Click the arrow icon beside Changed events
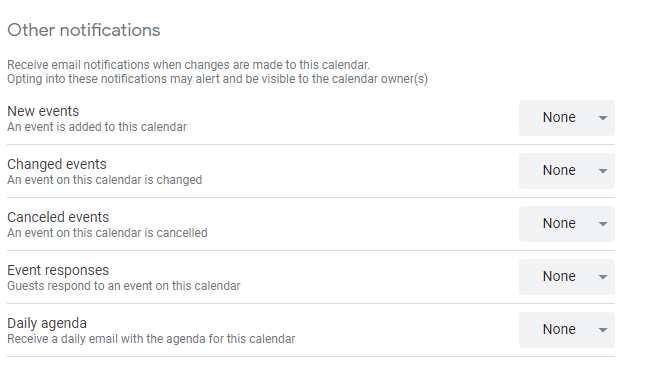This screenshot has width=645, height=384. coord(603,171)
